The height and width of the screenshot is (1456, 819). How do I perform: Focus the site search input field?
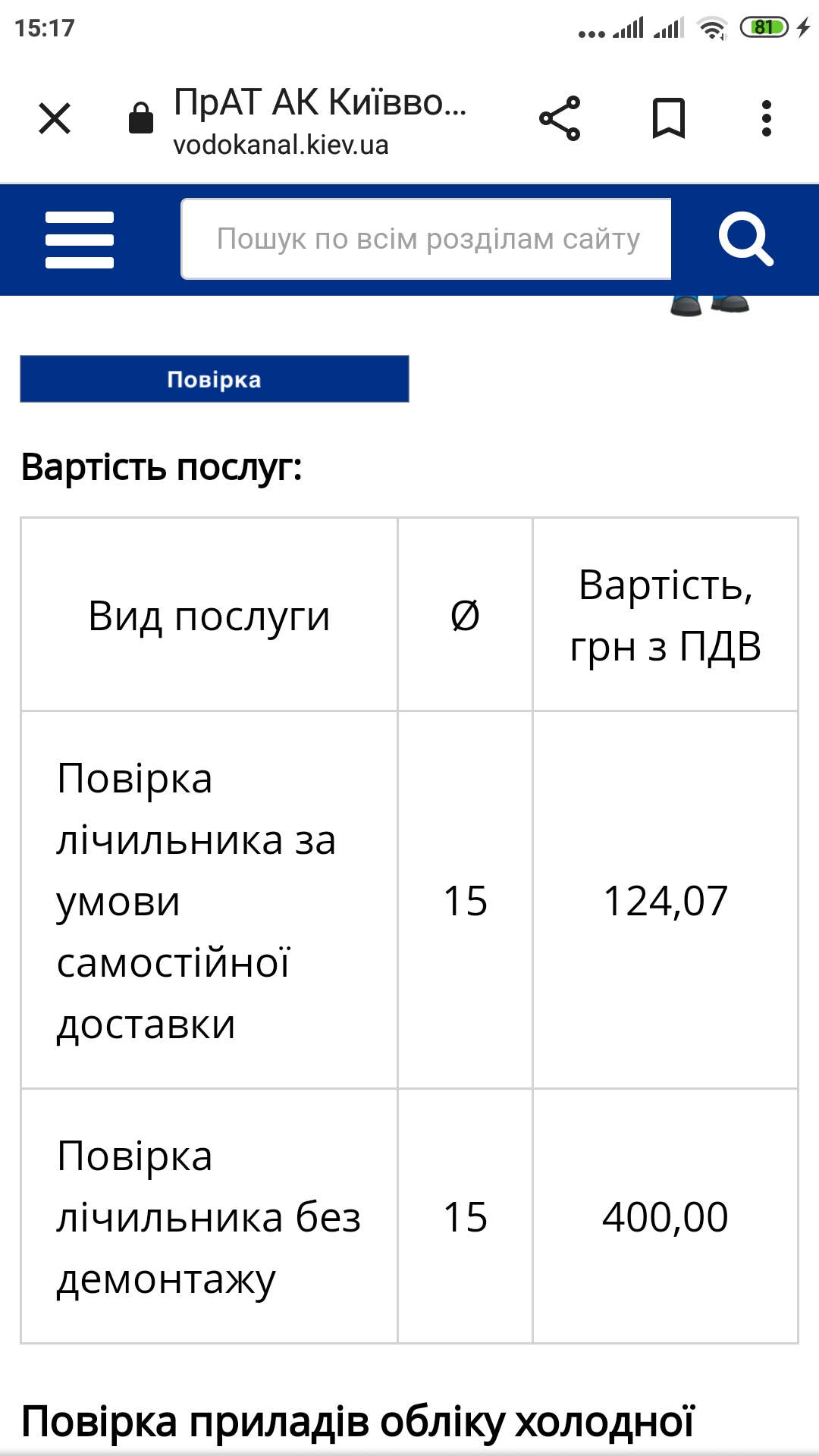[426, 240]
